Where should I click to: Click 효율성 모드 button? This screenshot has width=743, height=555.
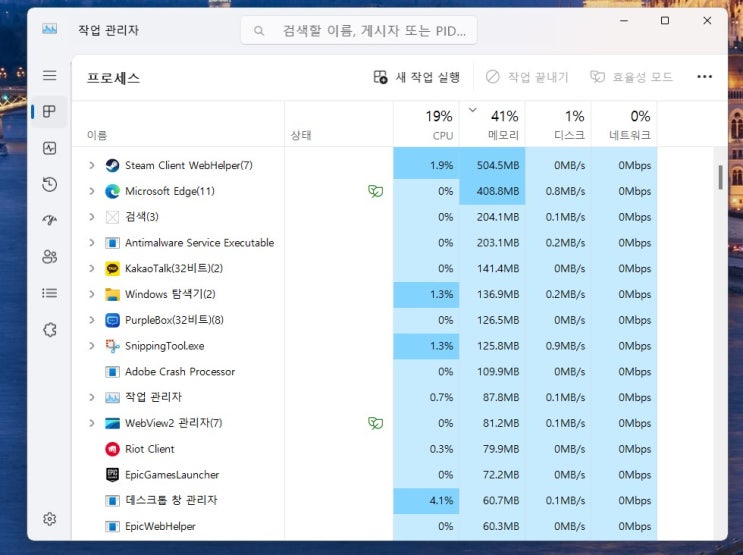(631, 77)
